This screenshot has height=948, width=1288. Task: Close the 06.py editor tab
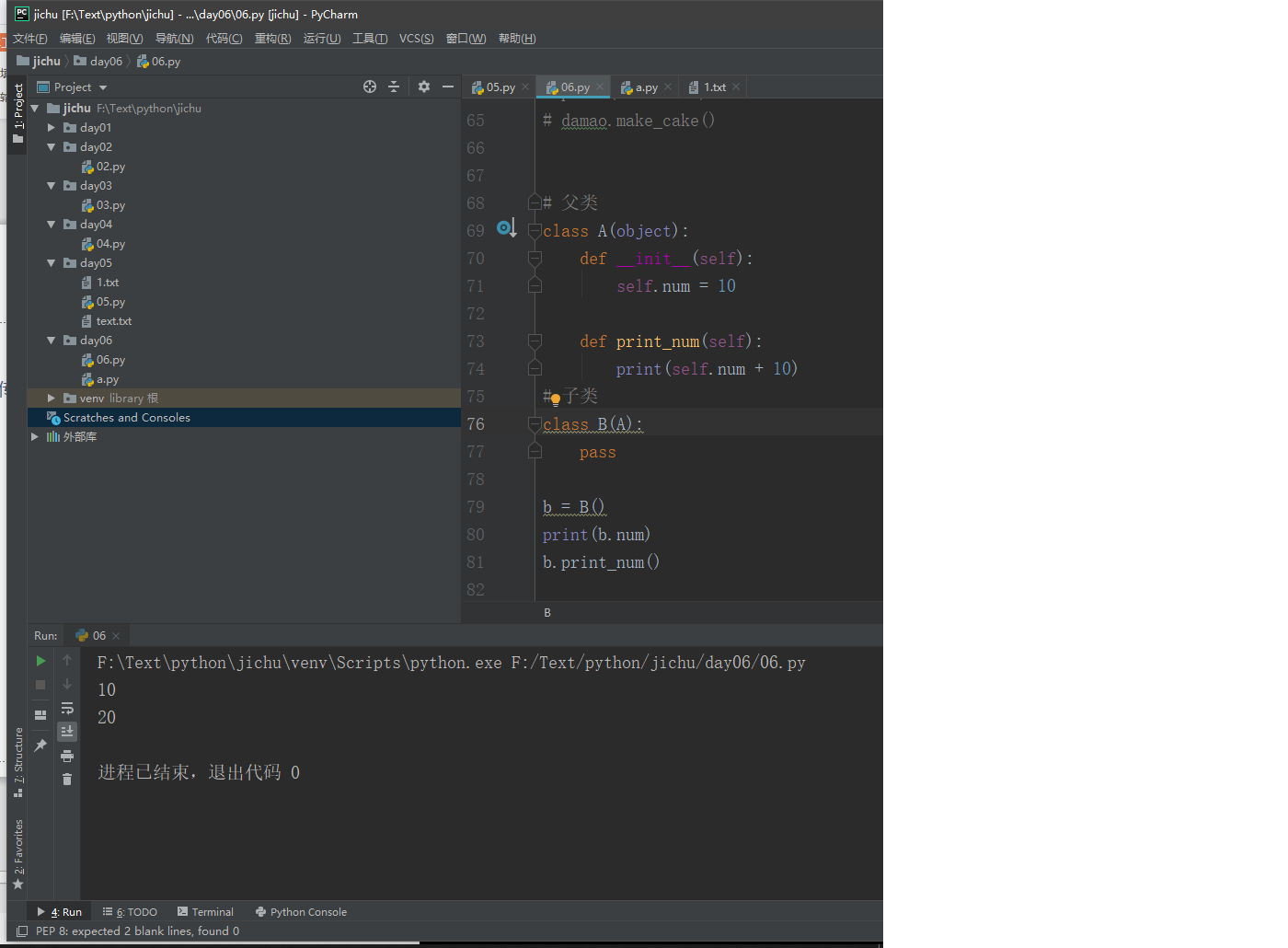600,87
